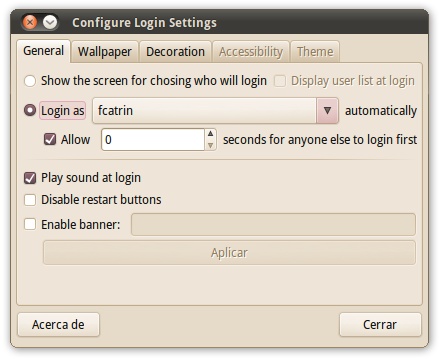Open the Decoration tab
This screenshot has height=360, width=445.
(x=175, y=52)
